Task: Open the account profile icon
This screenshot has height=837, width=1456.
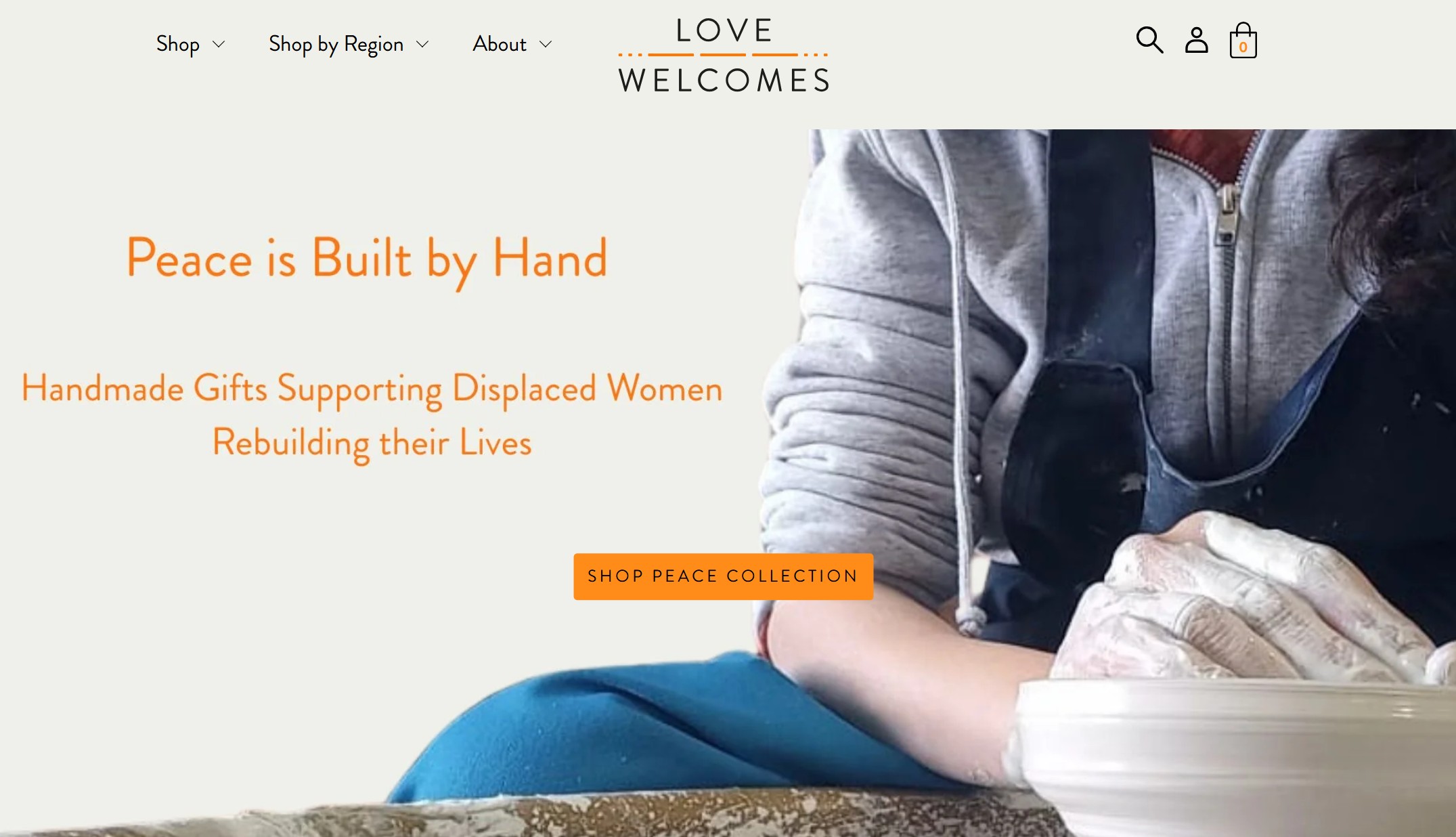Action: 1196,40
